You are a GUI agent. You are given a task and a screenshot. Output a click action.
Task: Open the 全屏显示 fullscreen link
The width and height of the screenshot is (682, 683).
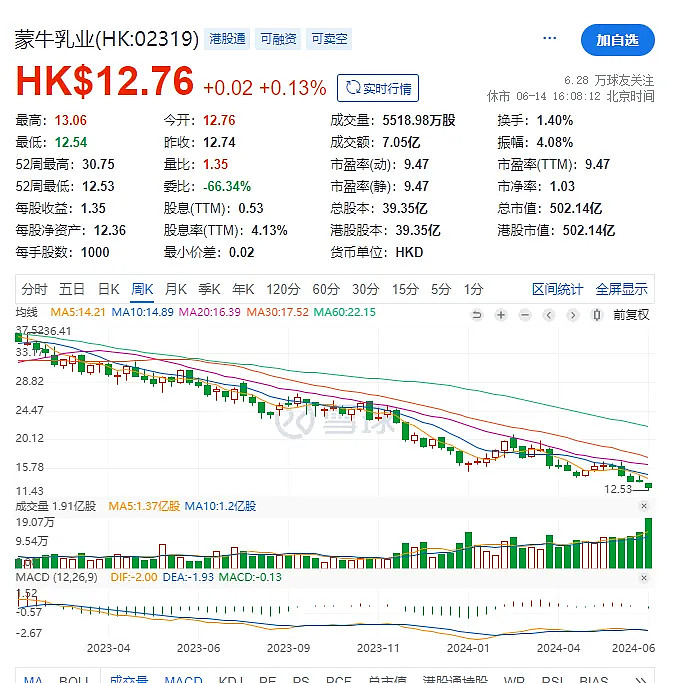621,289
